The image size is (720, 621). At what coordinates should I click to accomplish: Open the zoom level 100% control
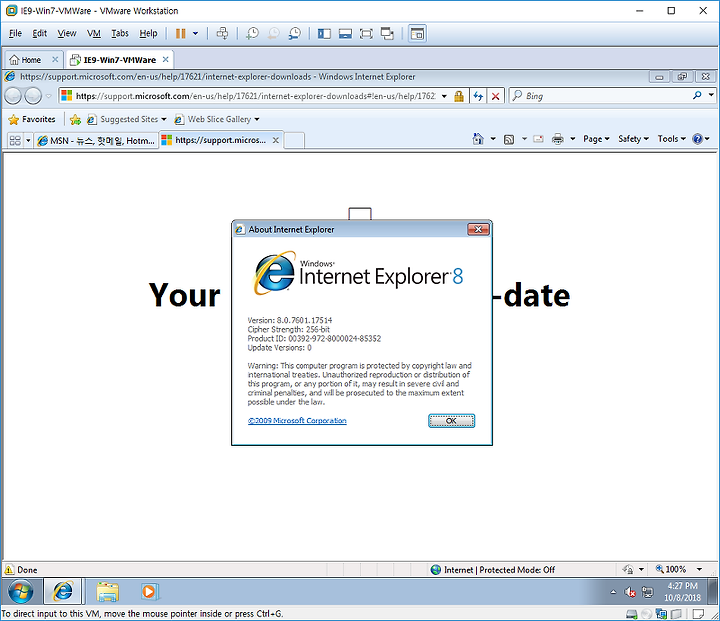coord(680,570)
